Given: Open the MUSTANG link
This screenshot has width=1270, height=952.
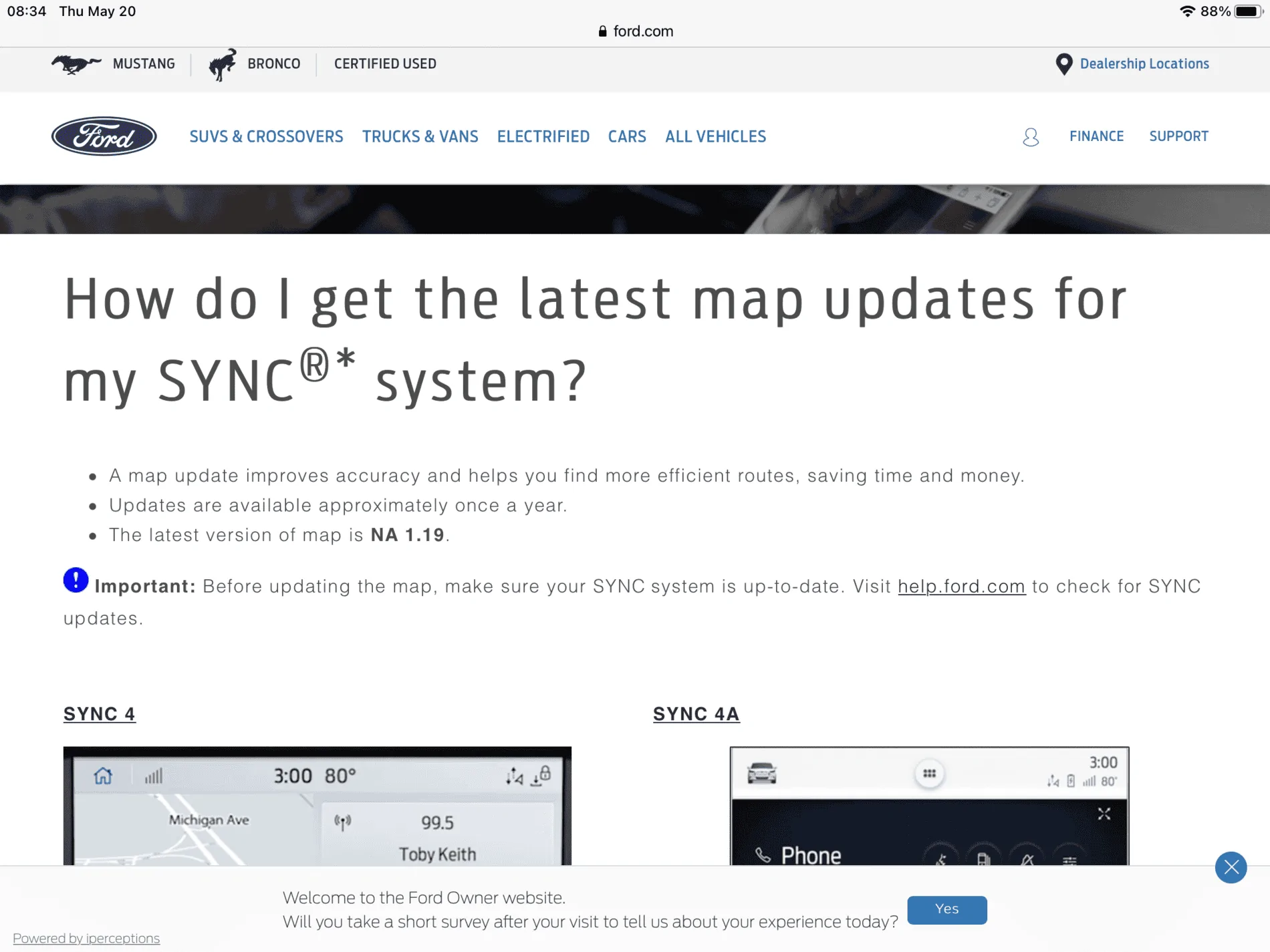Looking at the screenshot, I should coord(144,64).
